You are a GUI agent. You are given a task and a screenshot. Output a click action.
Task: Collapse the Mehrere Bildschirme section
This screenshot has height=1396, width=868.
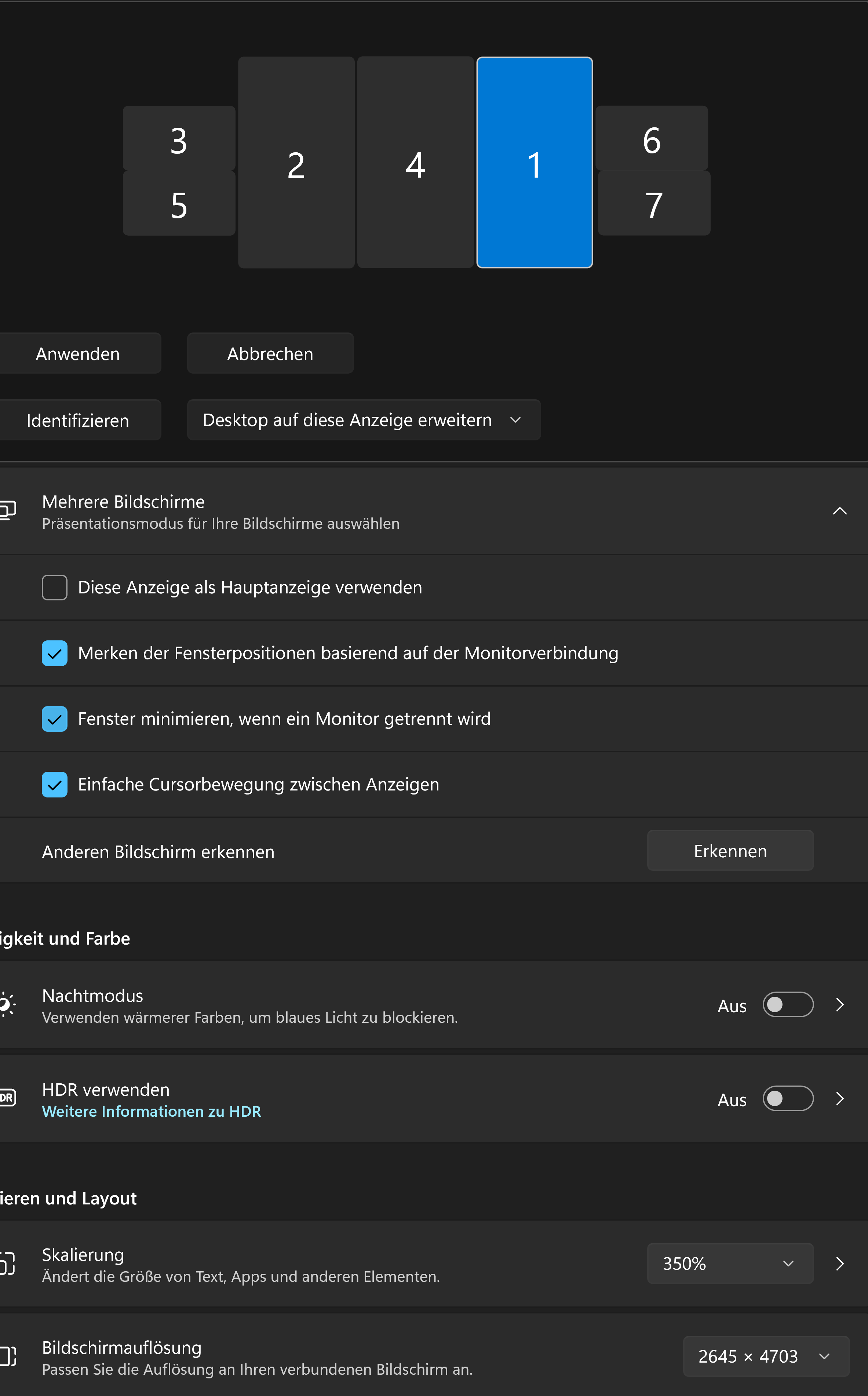click(839, 511)
